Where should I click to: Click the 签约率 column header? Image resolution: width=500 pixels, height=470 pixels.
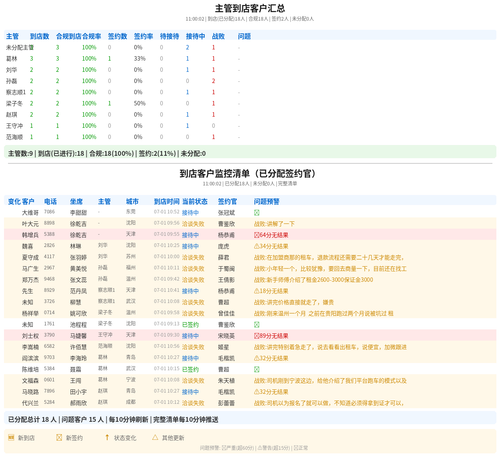[x=143, y=36]
